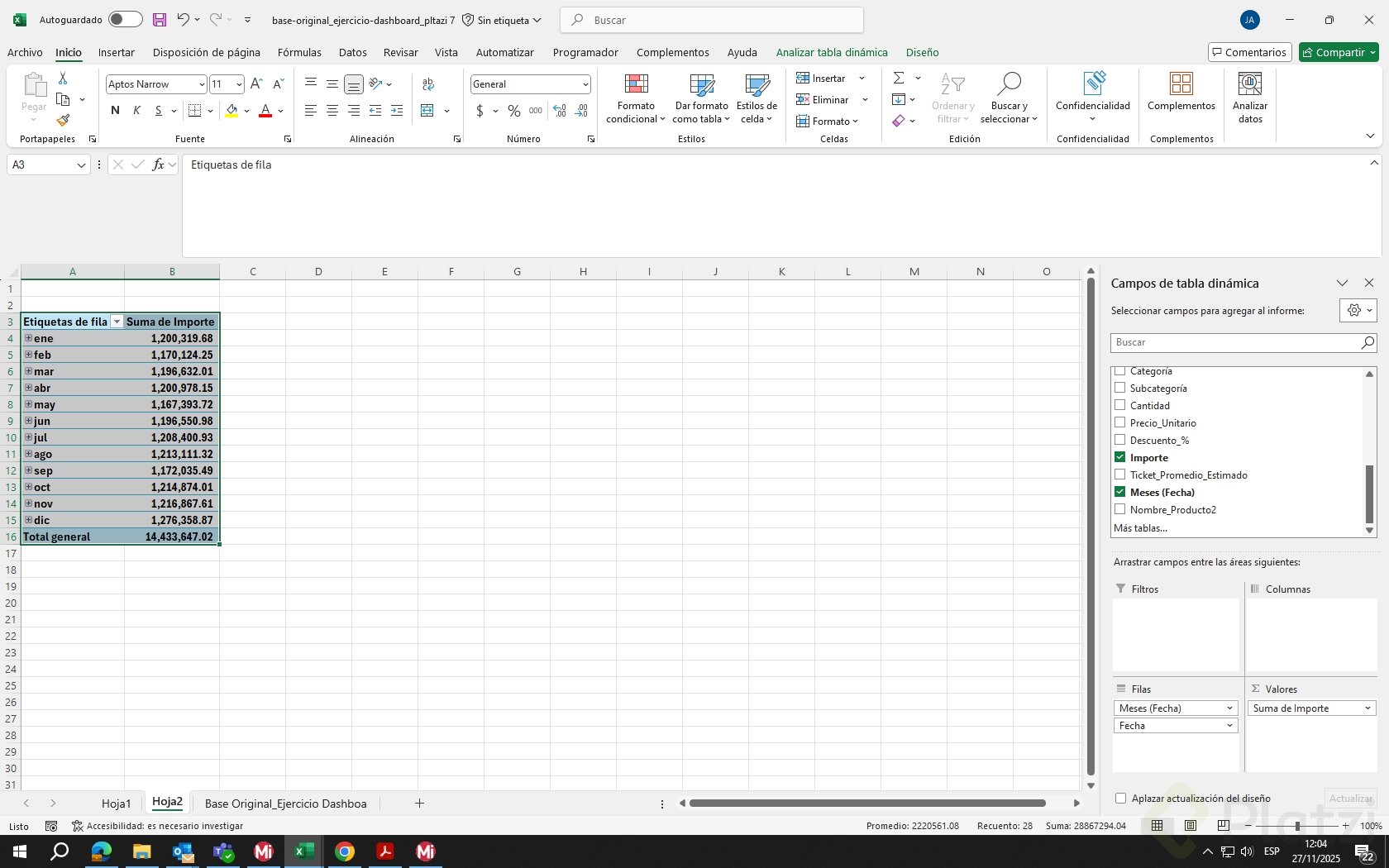Check Aplazar actualización del diseño
The width and height of the screenshot is (1389, 868).
point(1121,798)
